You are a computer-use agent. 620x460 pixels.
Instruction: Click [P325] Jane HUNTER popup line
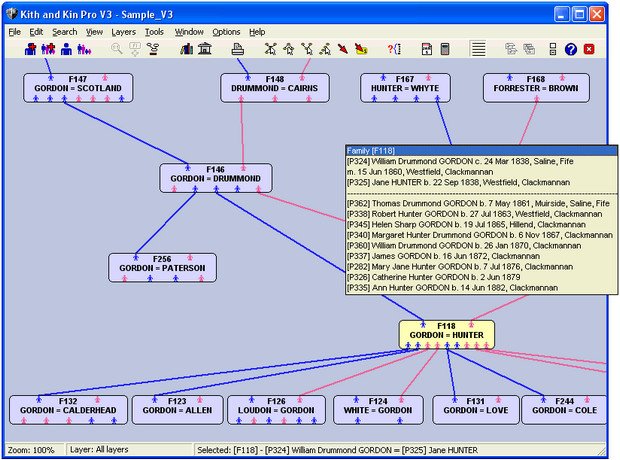458,182
